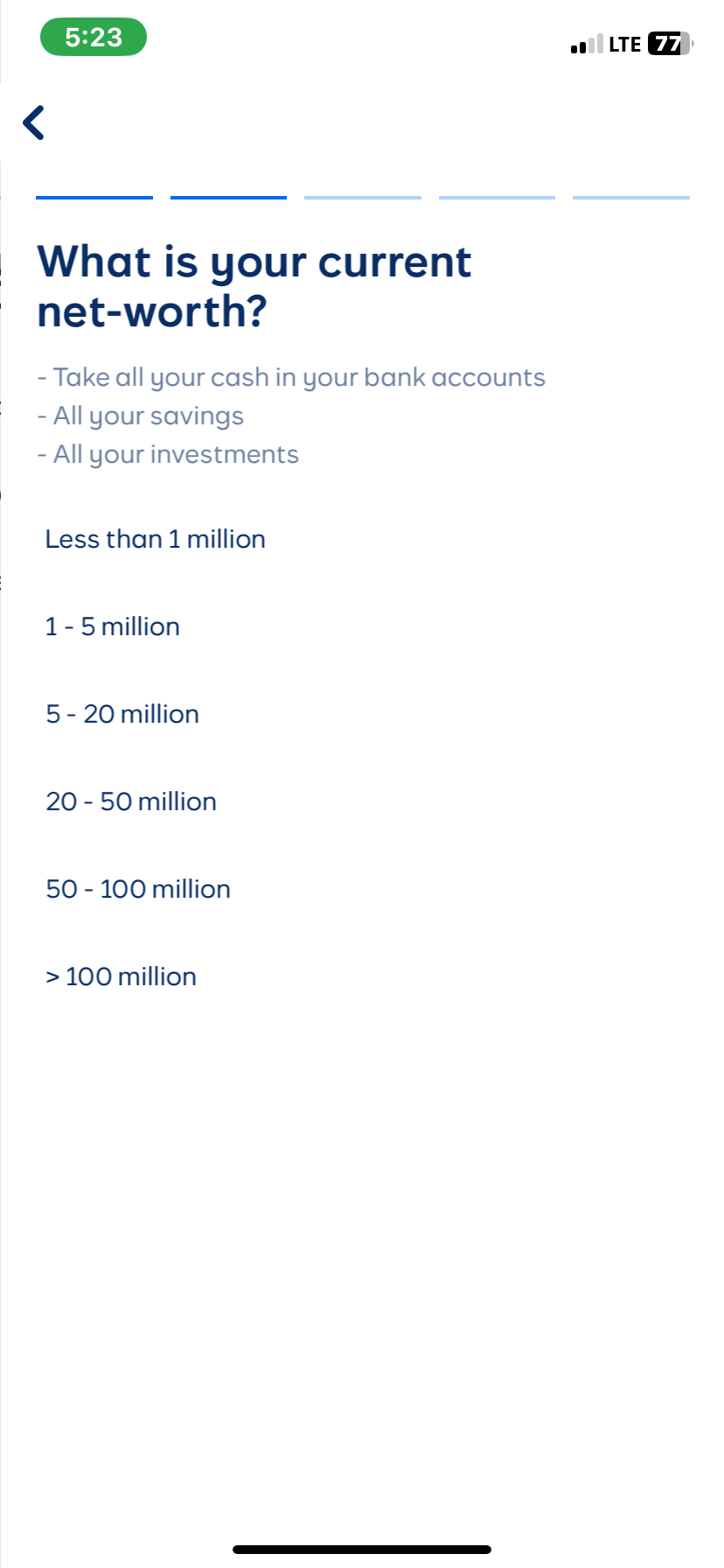Tap the battery level icon
724x1568 pixels.
point(670,44)
